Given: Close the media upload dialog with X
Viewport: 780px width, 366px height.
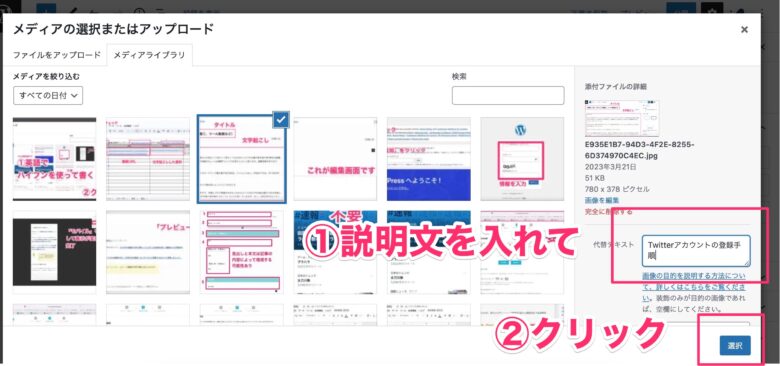Looking at the screenshot, I should click(x=744, y=29).
